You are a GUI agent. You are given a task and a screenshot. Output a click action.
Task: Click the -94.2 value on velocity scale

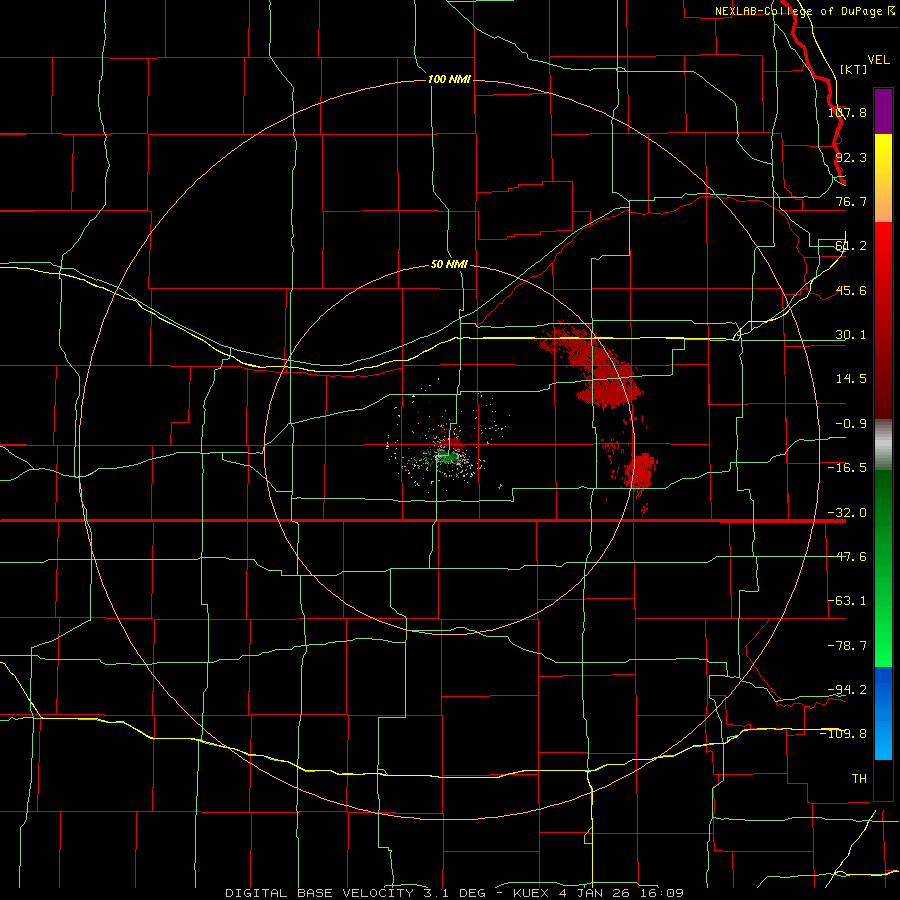[x=848, y=689]
